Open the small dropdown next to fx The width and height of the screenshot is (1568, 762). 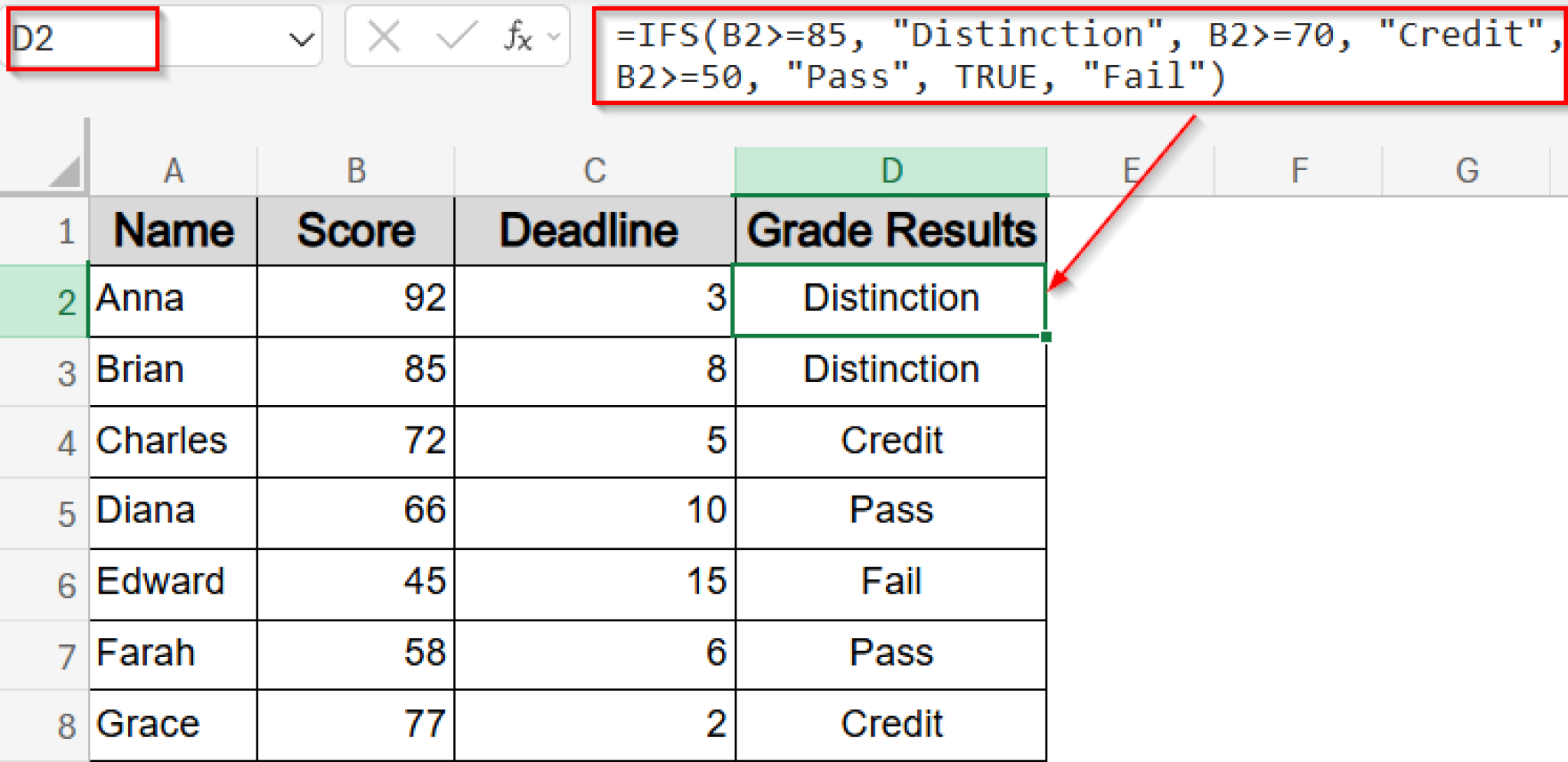[x=554, y=36]
